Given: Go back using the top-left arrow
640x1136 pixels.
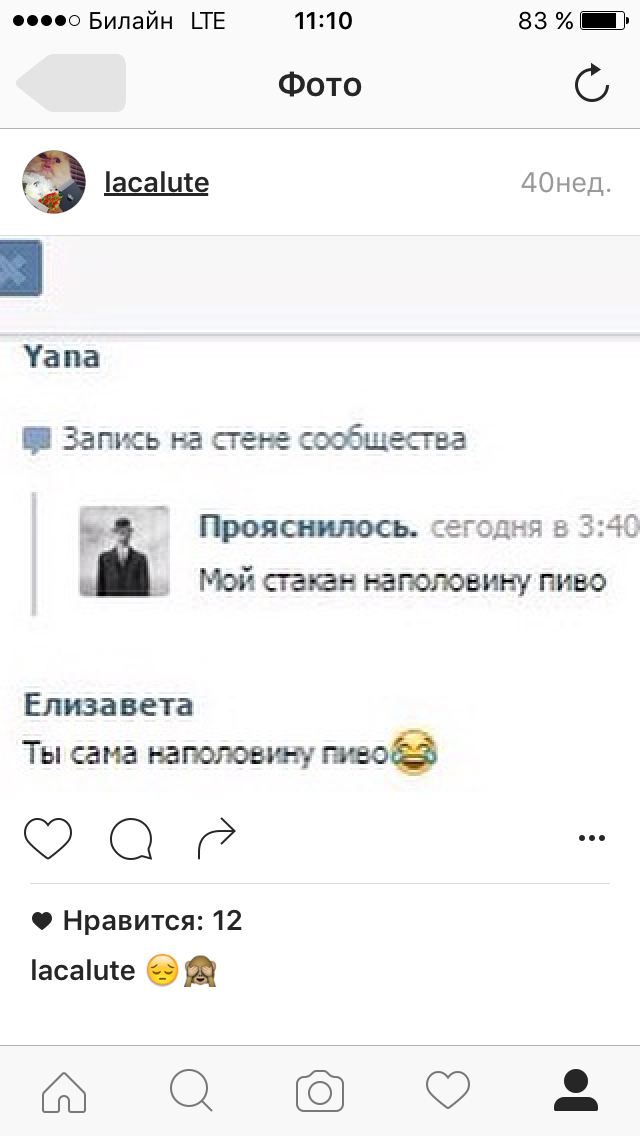Looking at the screenshot, I should point(70,83).
